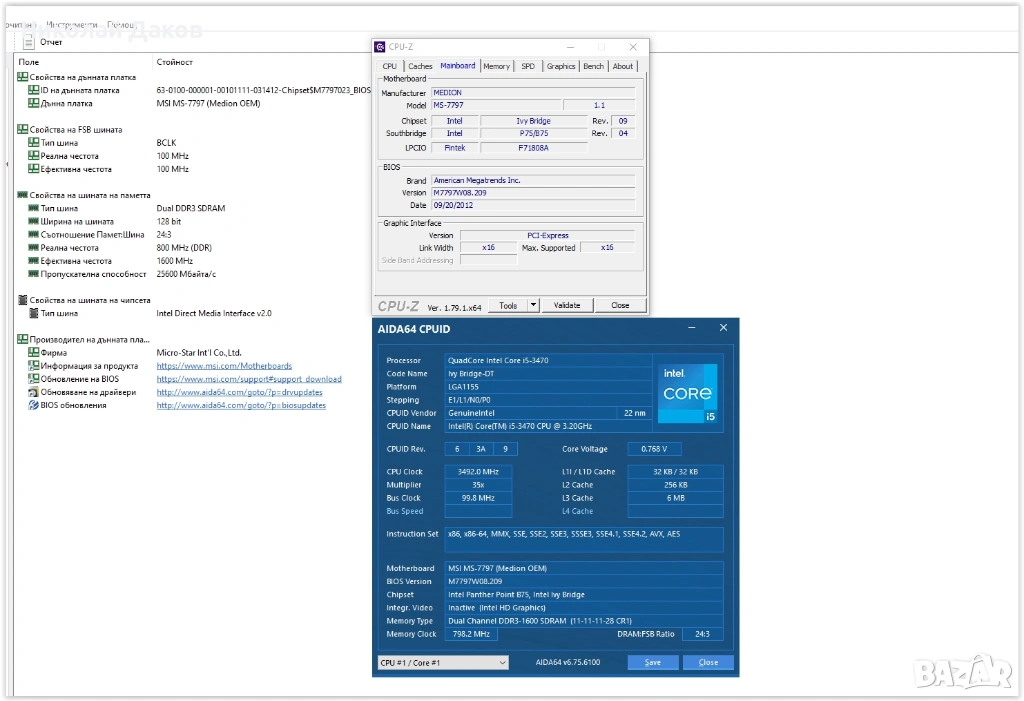Open the msi.com/Motherboards product link
This screenshot has height=701, width=1024.
click(x=224, y=366)
